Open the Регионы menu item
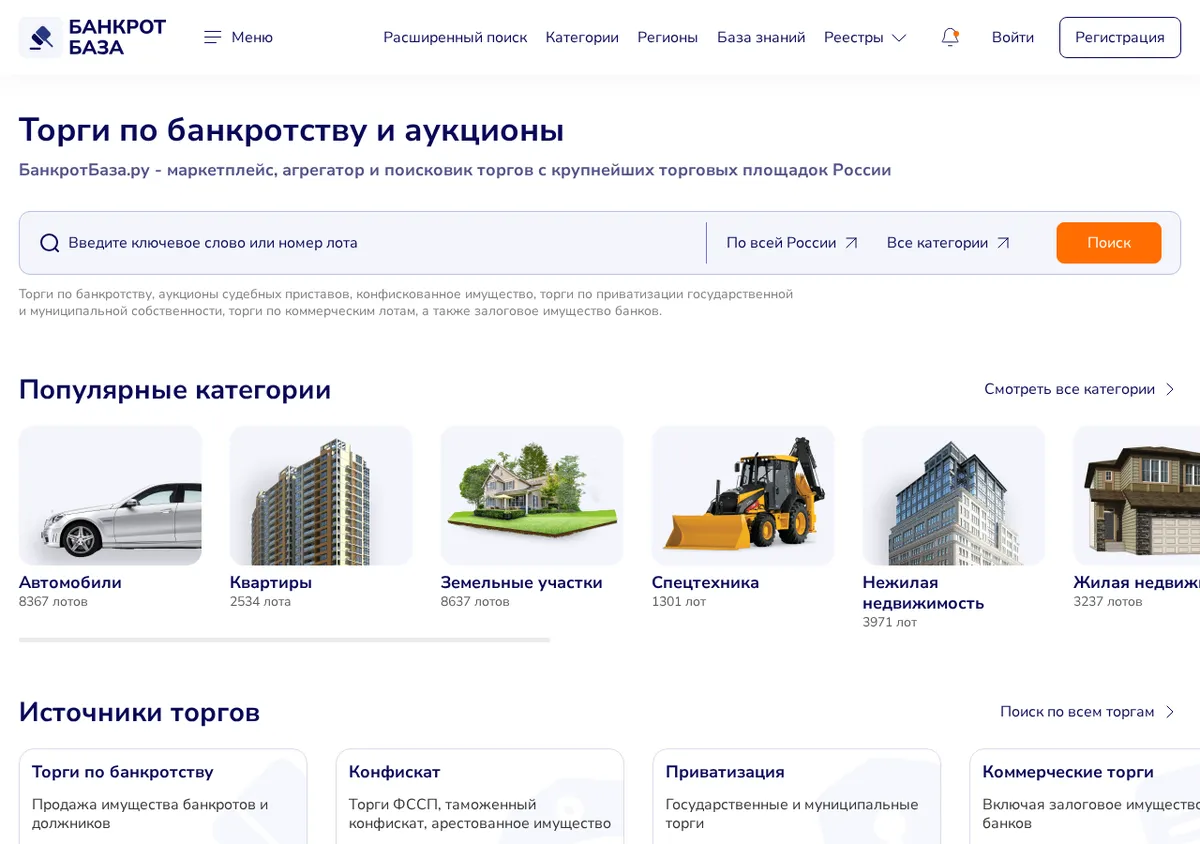The height and width of the screenshot is (844, 1200). click(668, 37)
